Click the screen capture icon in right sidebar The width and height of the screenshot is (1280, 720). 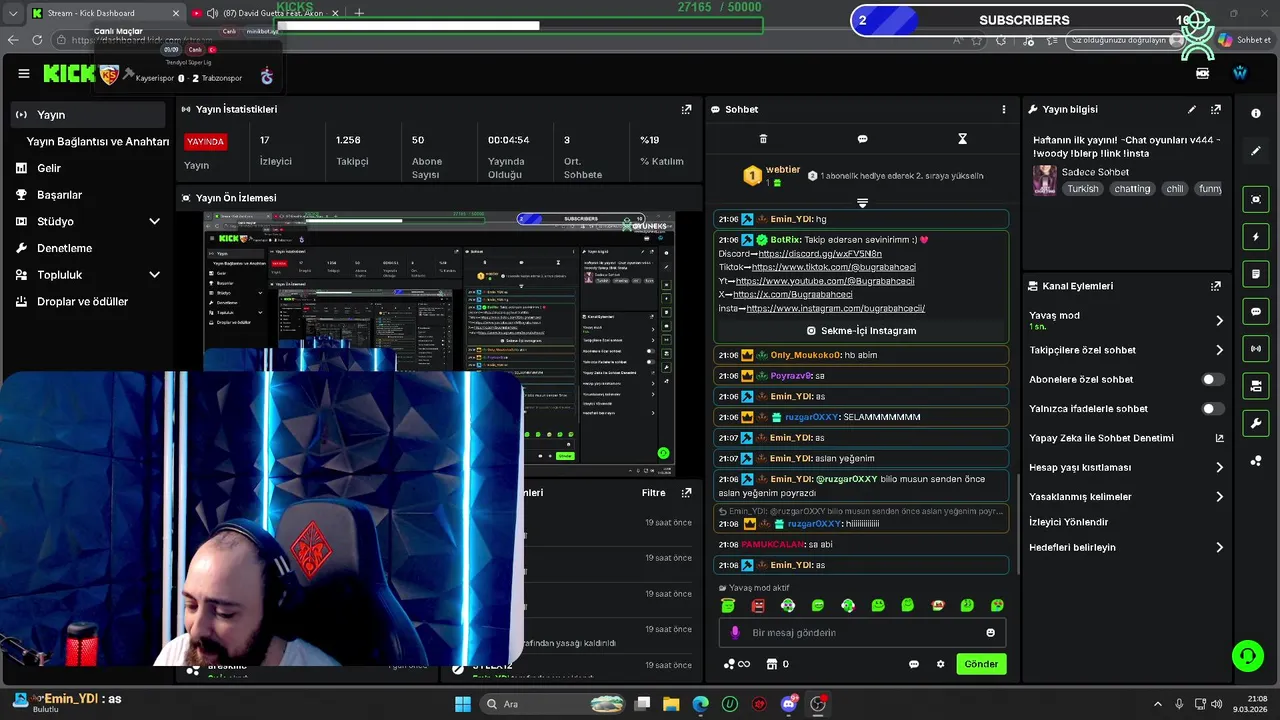[x=1256, y=199]
